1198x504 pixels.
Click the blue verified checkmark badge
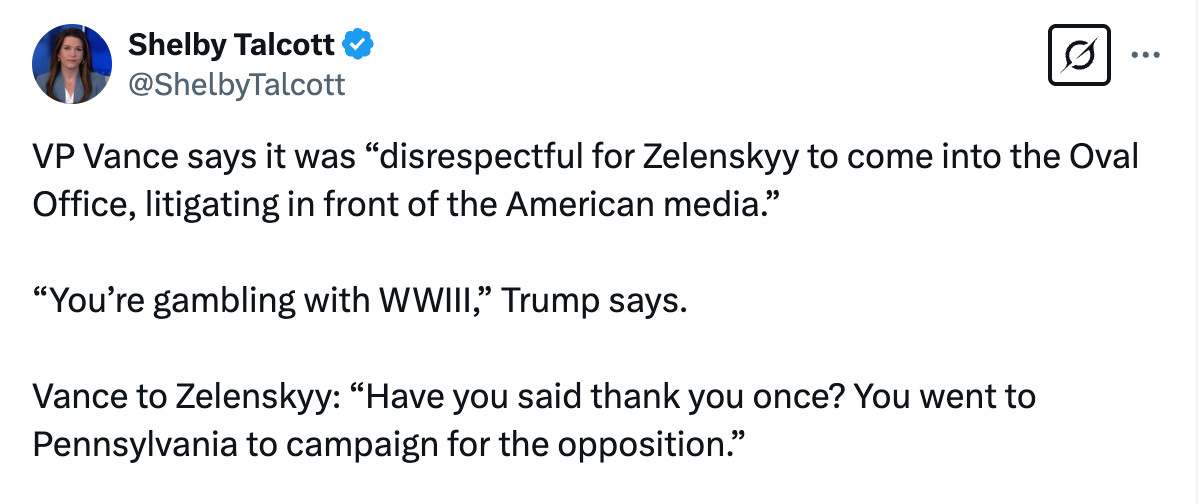(357, 45)
